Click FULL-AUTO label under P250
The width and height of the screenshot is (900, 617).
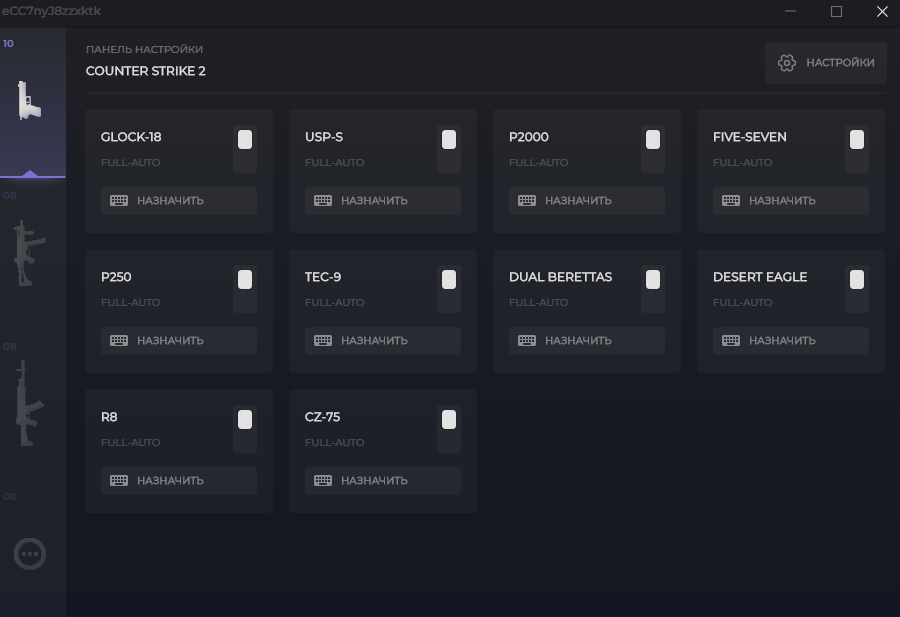[130, 302]
